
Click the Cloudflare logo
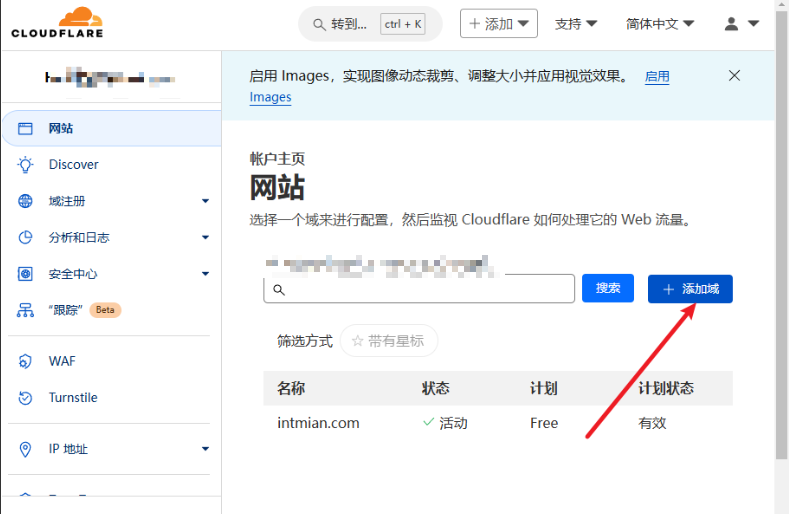coord(57,23)
